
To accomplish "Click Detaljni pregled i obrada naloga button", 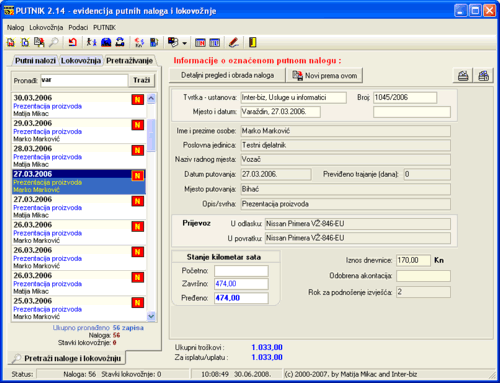I will (x=227, y=75).
